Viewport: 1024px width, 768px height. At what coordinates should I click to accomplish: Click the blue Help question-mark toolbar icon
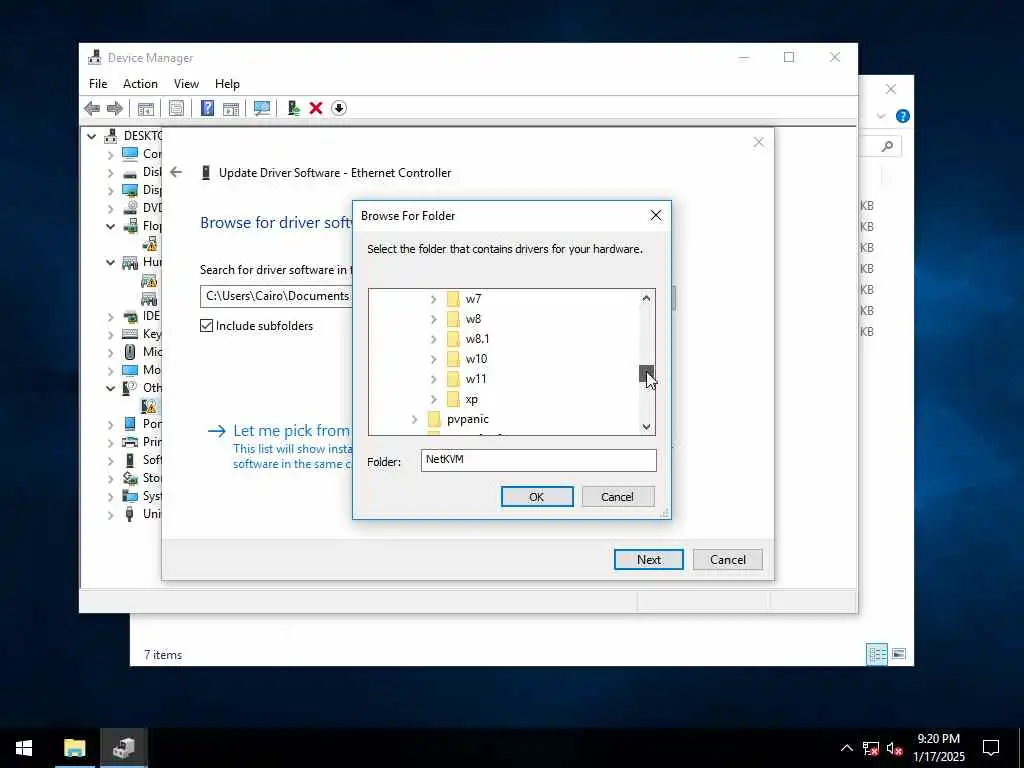[207, 108]
